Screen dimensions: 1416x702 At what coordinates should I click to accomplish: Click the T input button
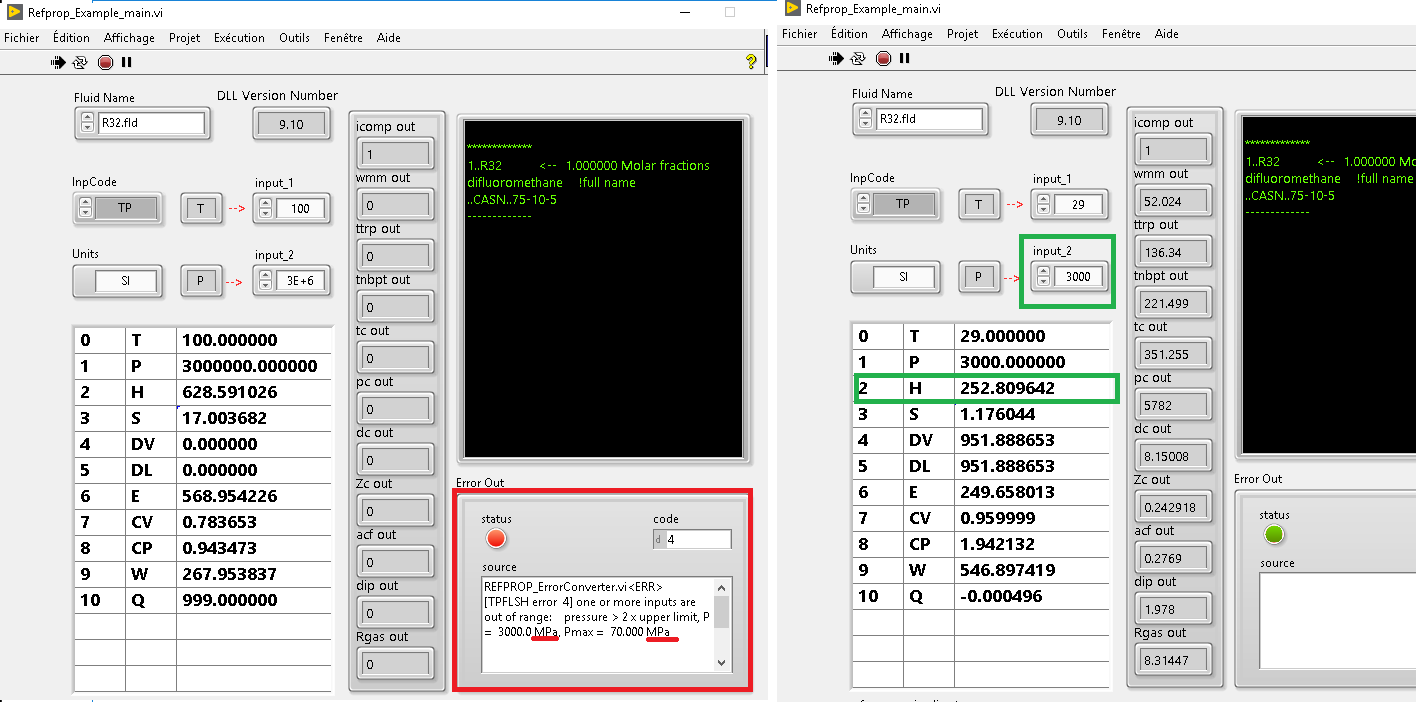[x=201, y=208]
